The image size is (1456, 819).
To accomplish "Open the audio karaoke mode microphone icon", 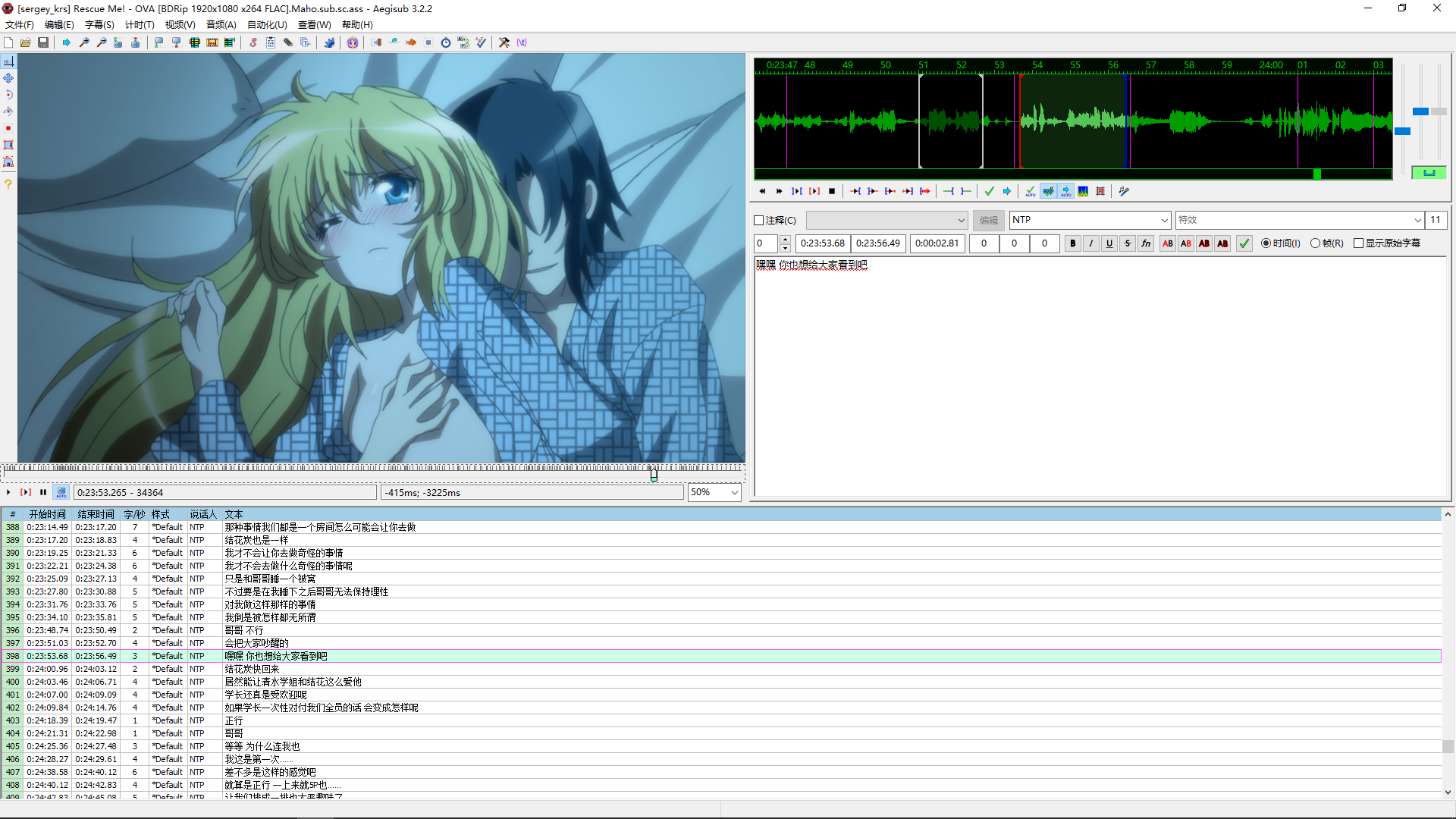I will point(1124,191).
